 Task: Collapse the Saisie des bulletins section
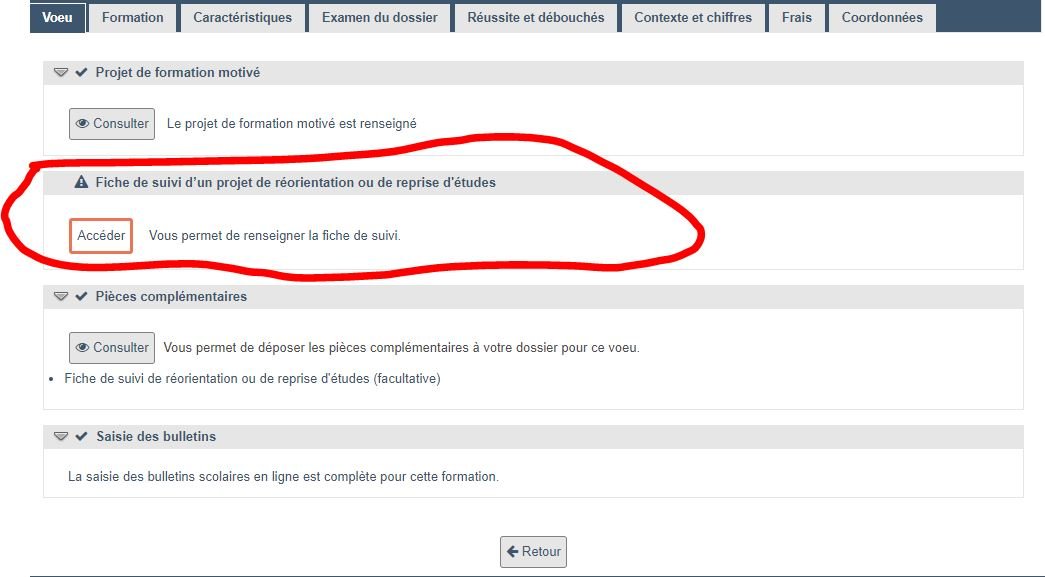pyautogui.click(x=61, y=436)
